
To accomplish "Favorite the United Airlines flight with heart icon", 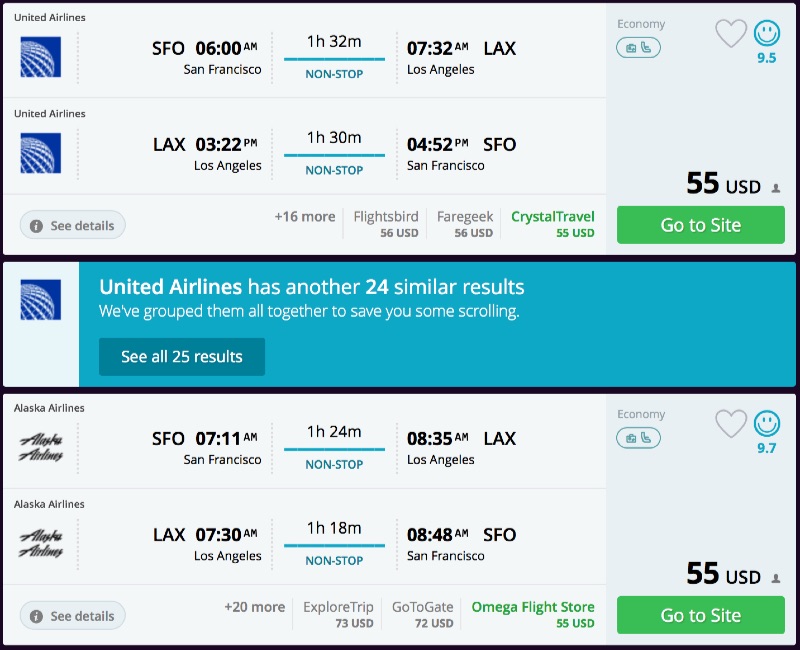I will click(x=731, y=34).
